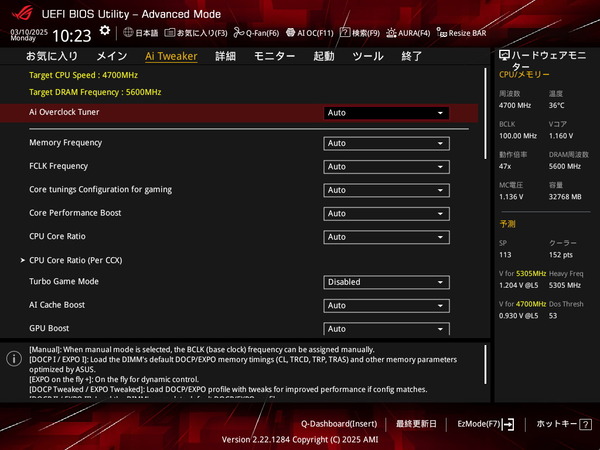Open Q-Dashboard(Insert)
The image size is (600, 450).
tap(339, 424)
